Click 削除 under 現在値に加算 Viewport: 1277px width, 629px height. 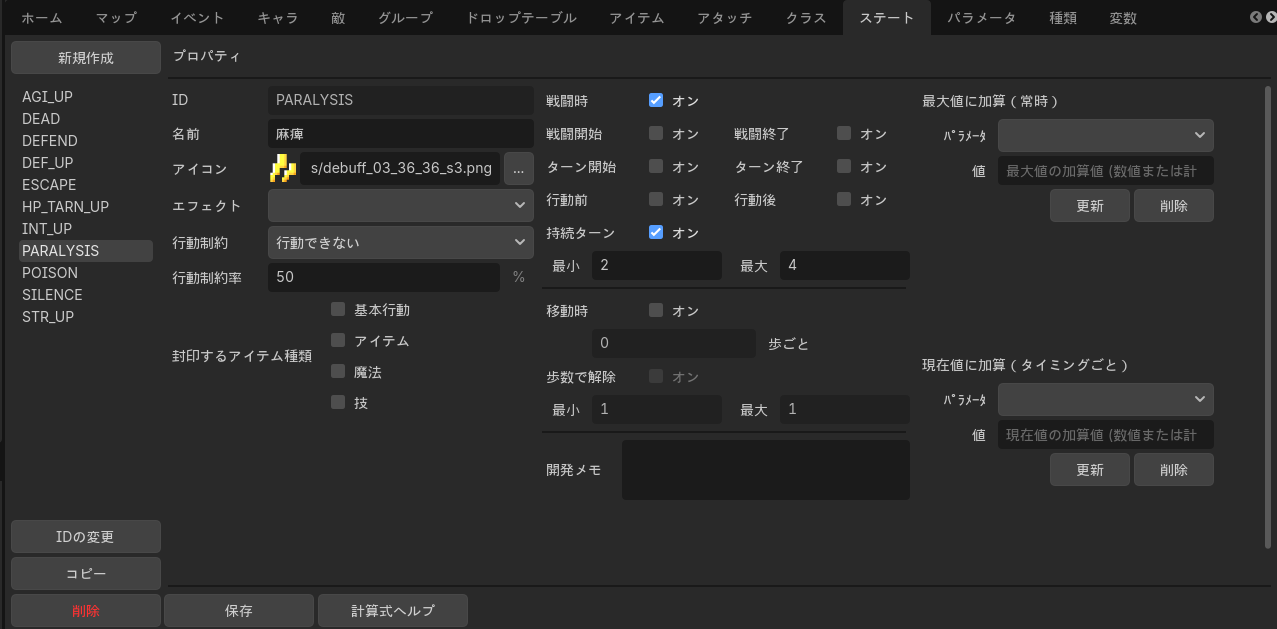[1174, 470]
